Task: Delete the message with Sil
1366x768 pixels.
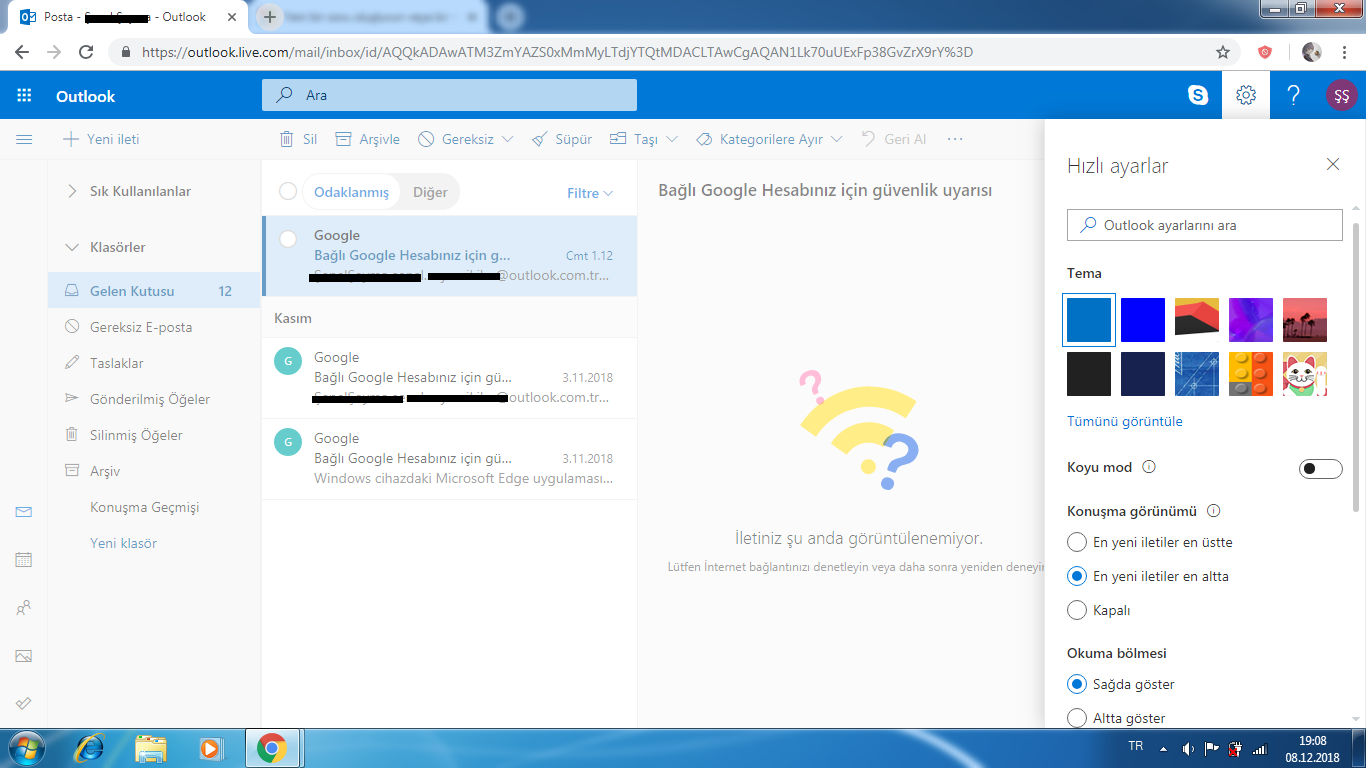Action: 298,139
